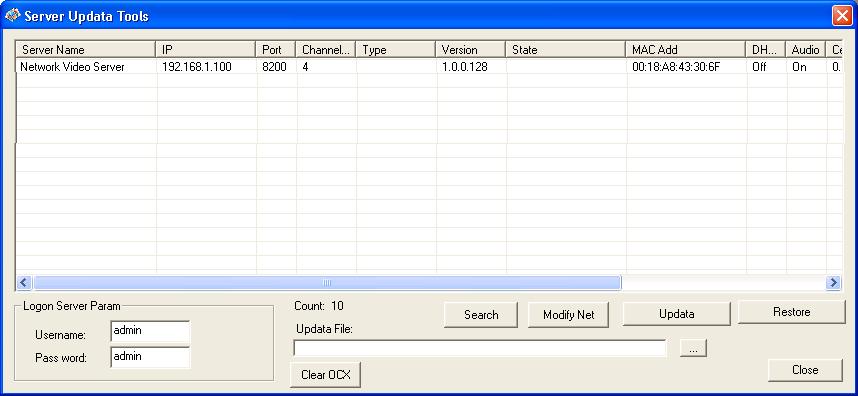Click the Port column header

(276, 50)
